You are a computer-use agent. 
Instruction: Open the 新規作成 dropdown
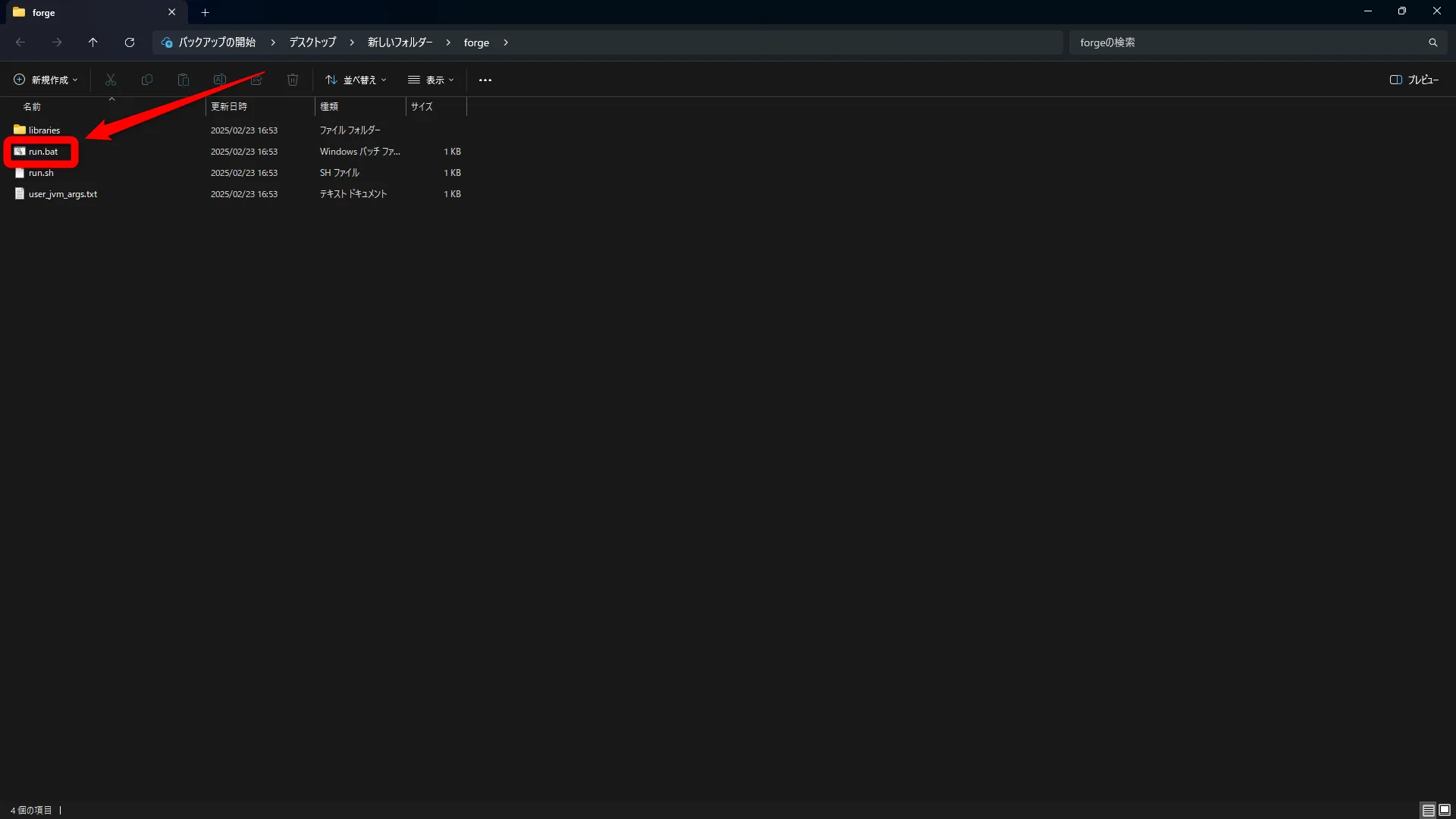(x=45, y=80)
